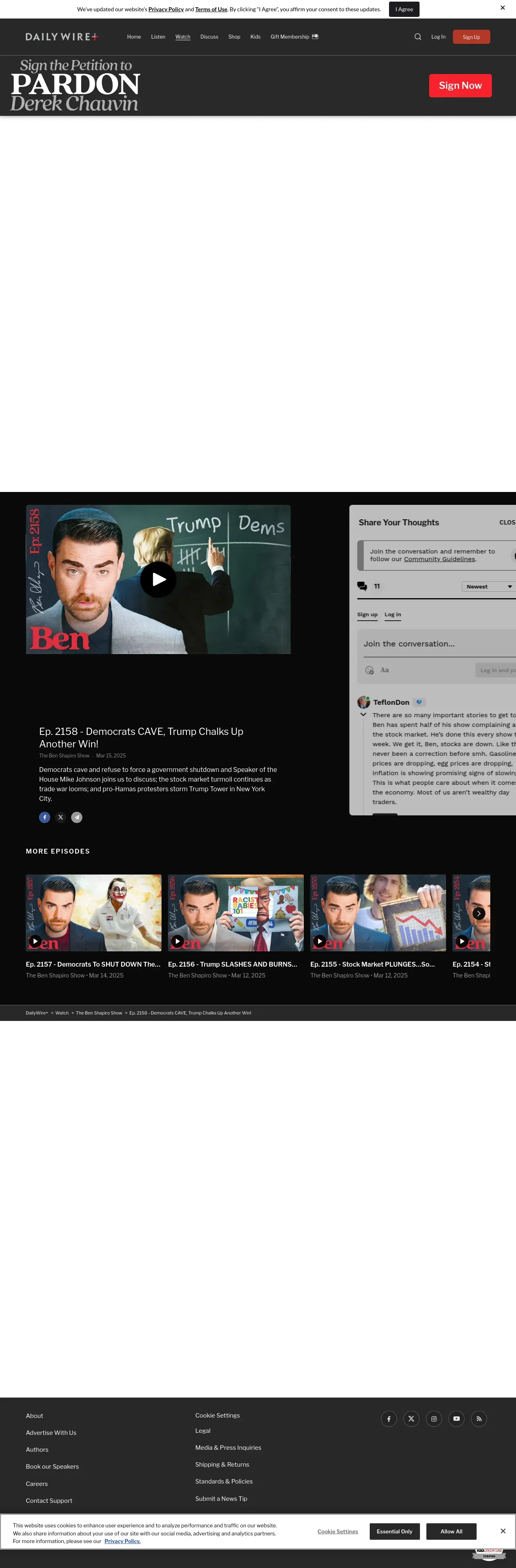Dismiss the privacy update notice with the X

click(503, 8)
